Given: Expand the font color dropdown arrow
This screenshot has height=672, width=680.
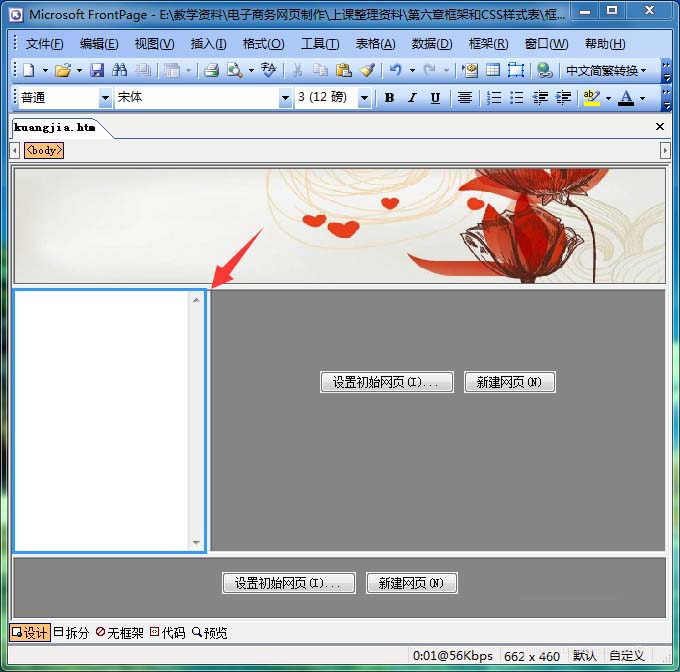Looking at the screenshot, I should (x=642, y=98).
